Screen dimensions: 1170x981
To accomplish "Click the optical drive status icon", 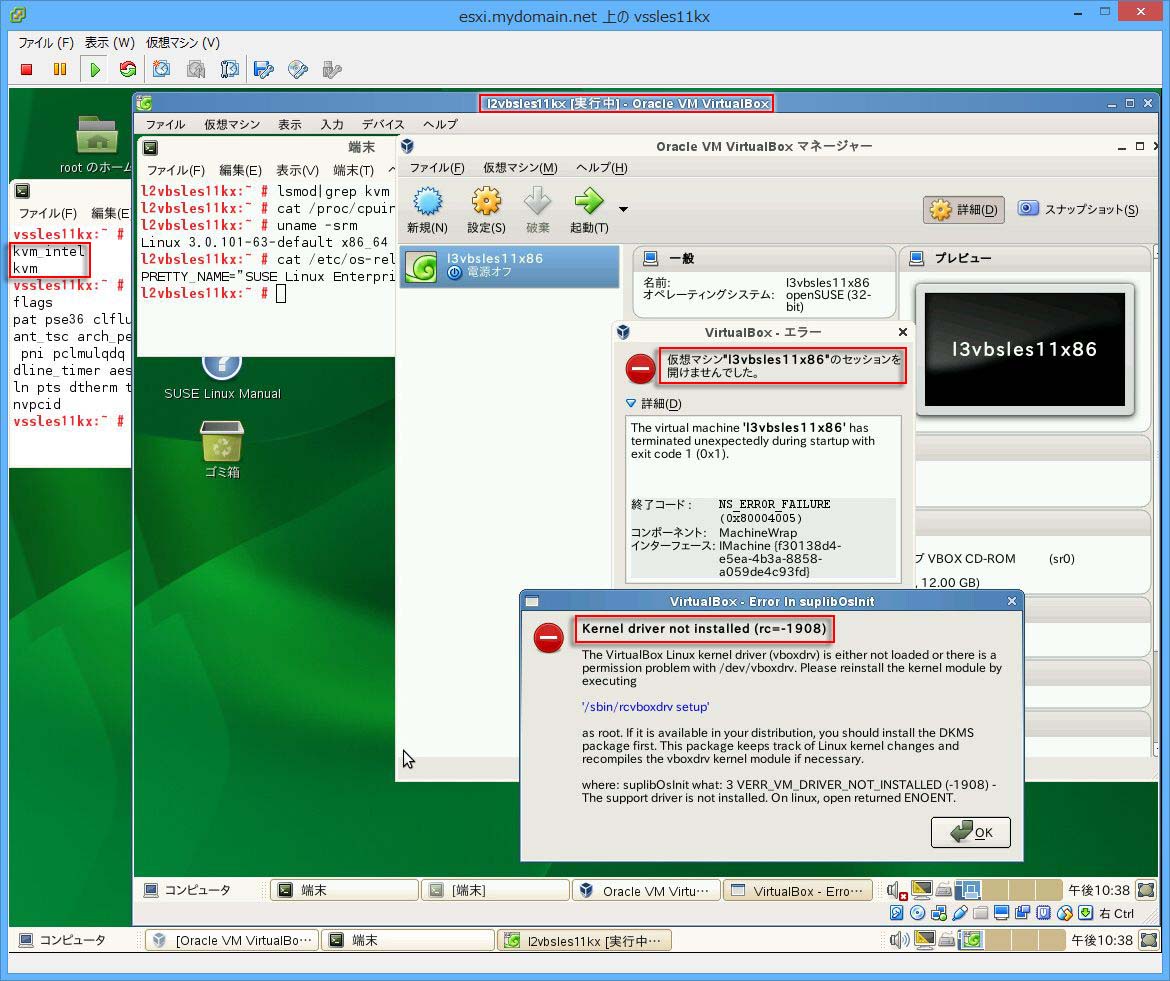I will point(918,913).
